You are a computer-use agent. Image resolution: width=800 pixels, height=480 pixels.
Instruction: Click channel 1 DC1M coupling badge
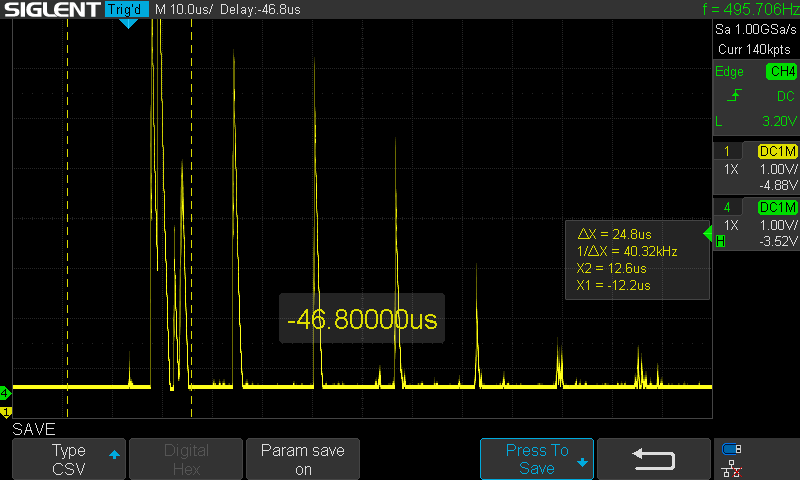pos(778,151)
